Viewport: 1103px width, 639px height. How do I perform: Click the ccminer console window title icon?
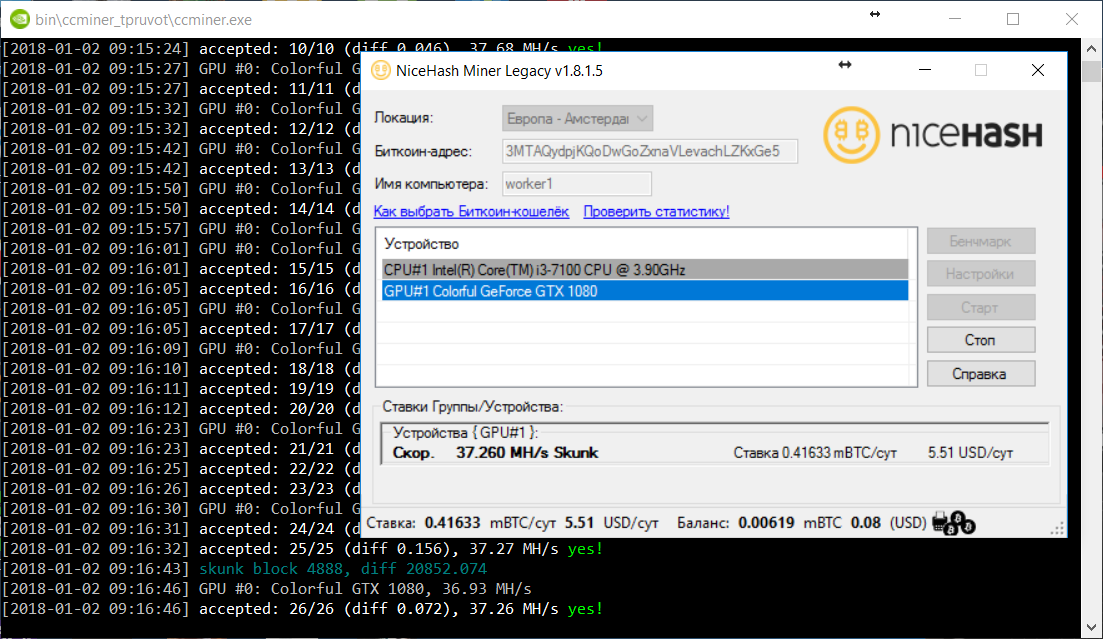[18, 19]
